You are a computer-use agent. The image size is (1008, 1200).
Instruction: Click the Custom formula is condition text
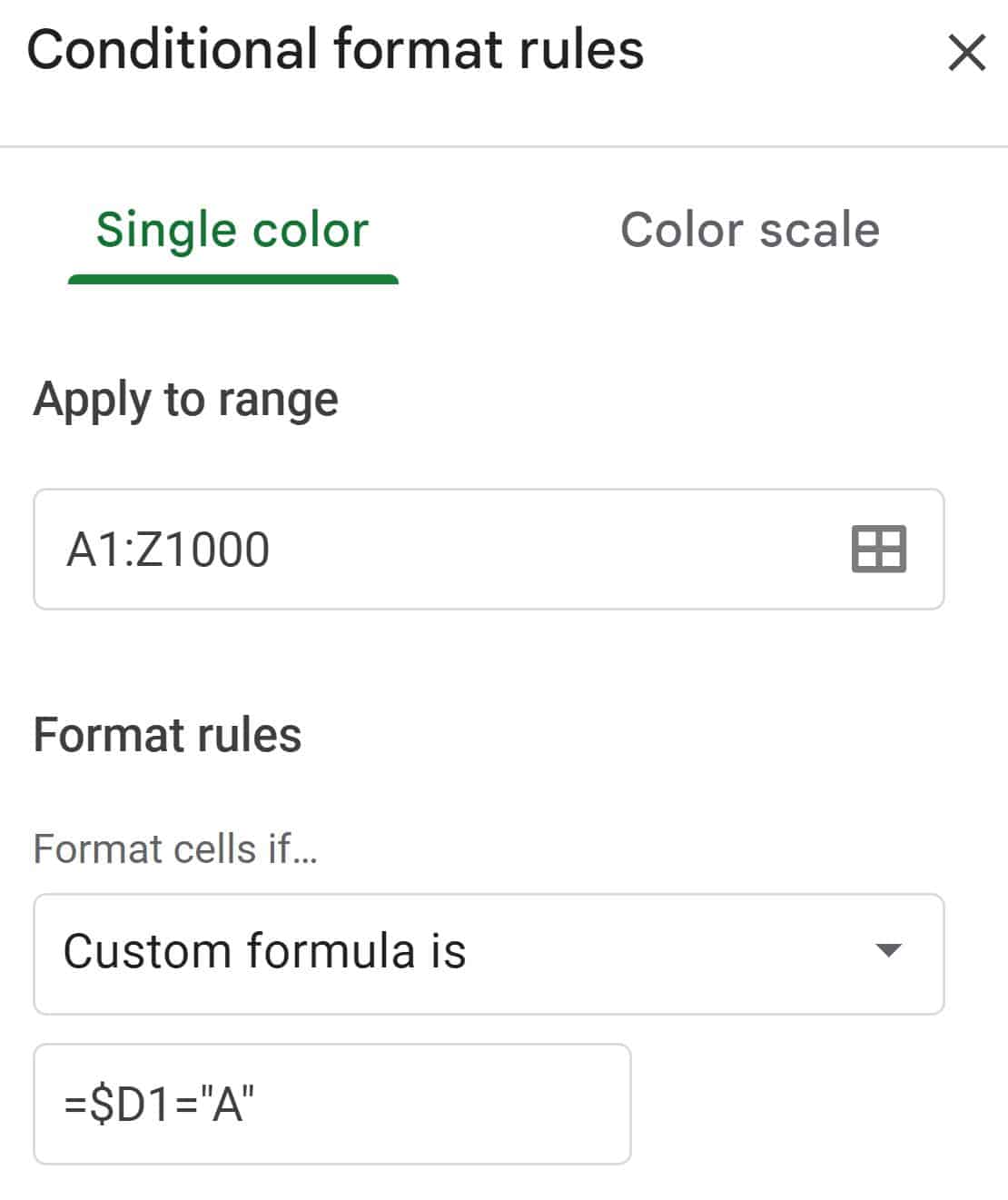point(264,952)
